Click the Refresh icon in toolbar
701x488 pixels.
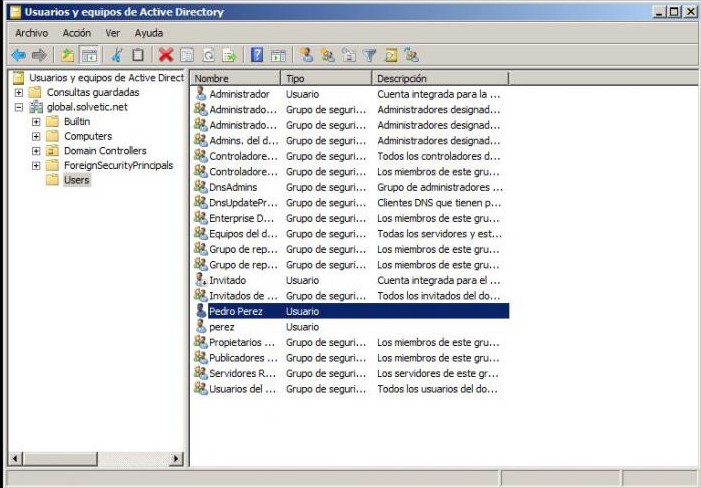(x=209, y=55)
